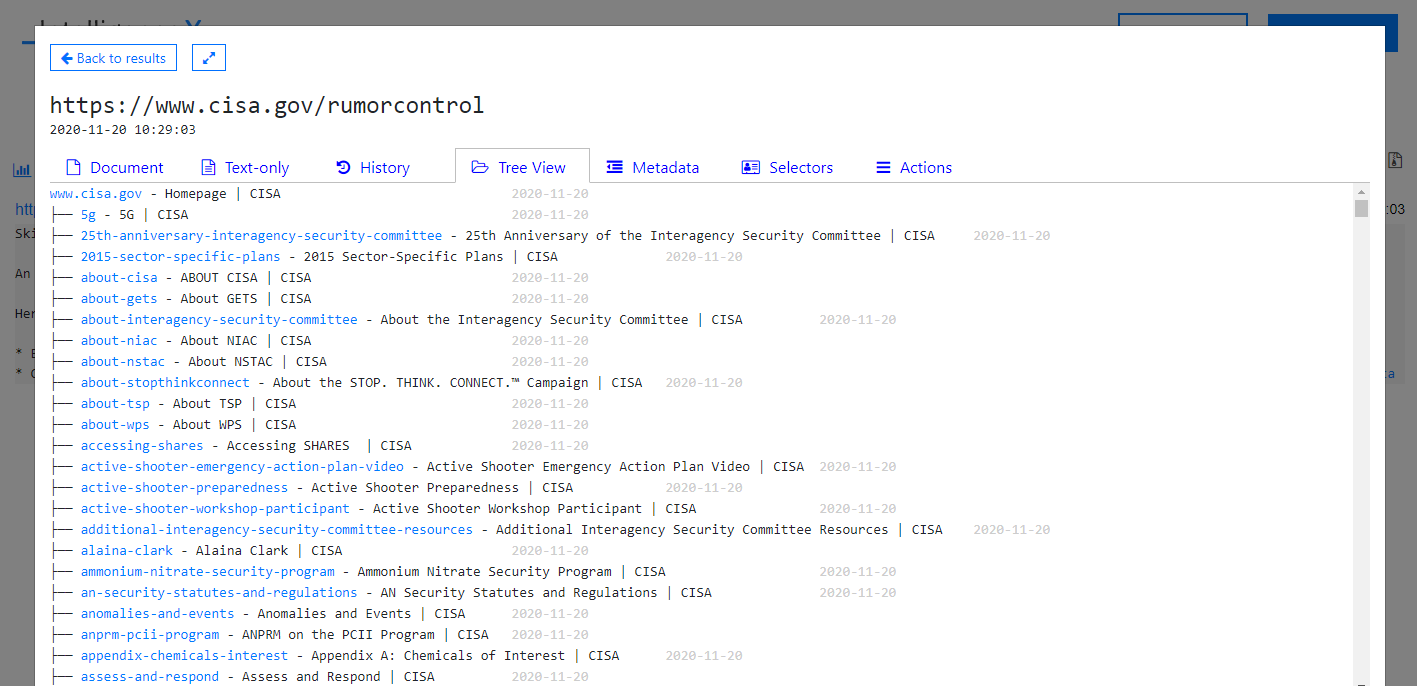Select the about-gets link

coord(119,299)
